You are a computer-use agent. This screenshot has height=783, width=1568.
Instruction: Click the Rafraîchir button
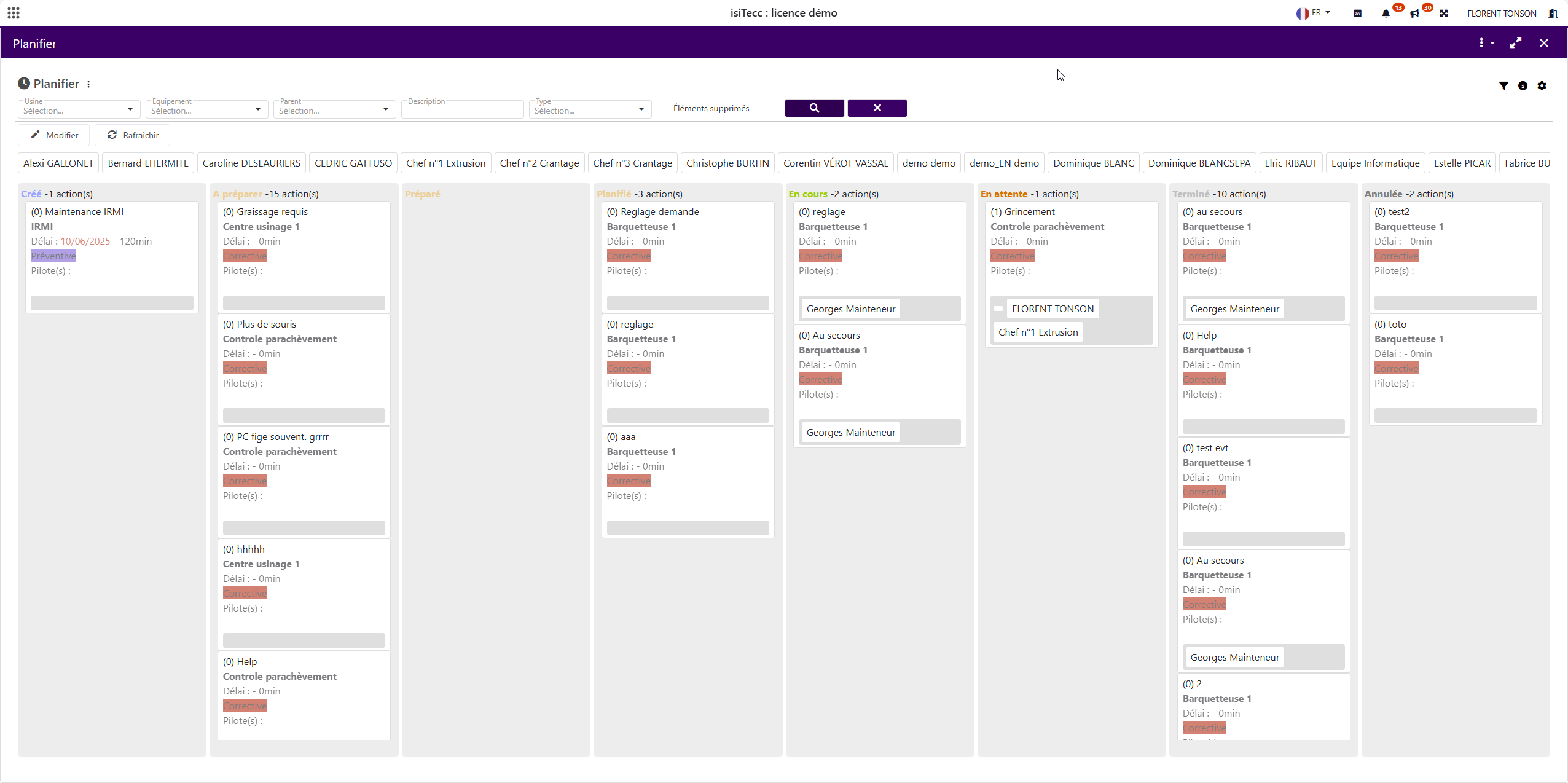coord(133,135)
